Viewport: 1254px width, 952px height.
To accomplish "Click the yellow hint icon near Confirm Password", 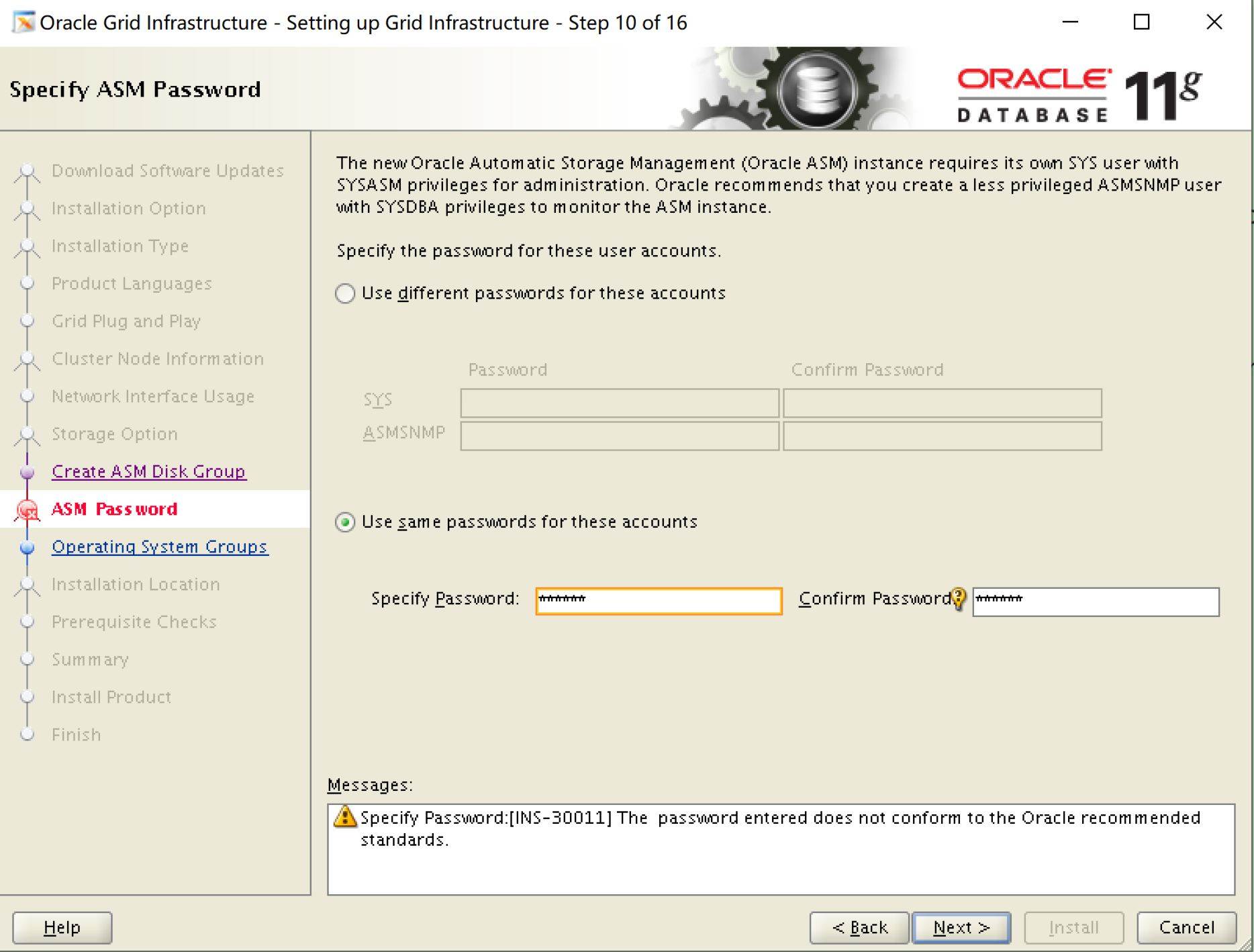I will 959,598.
